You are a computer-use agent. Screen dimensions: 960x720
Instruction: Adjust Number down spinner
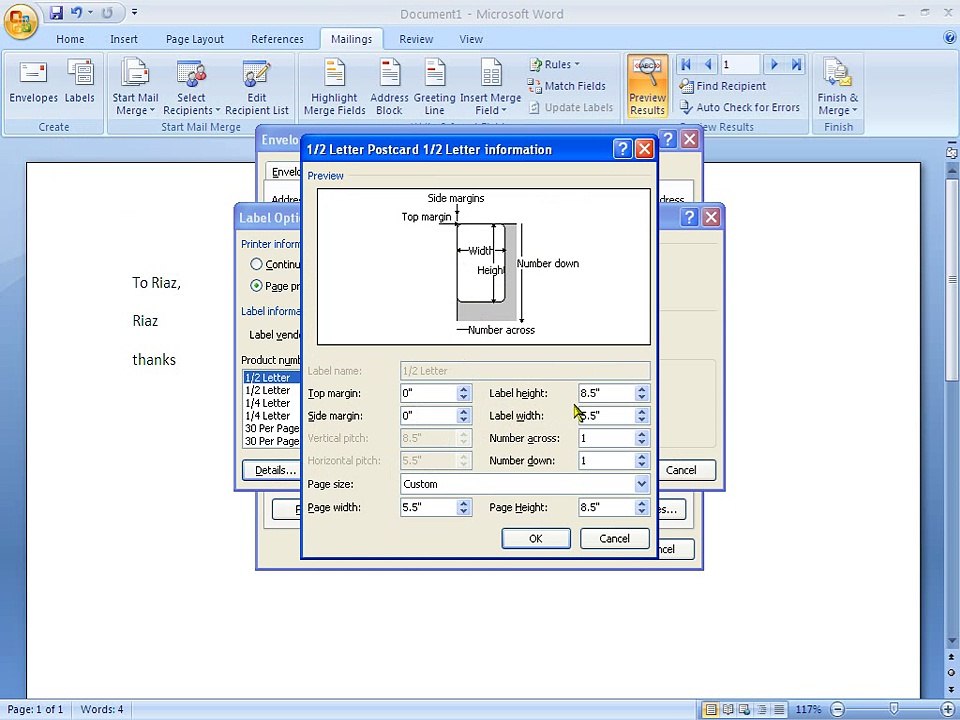pyautogui.click(x=641, y=461)
